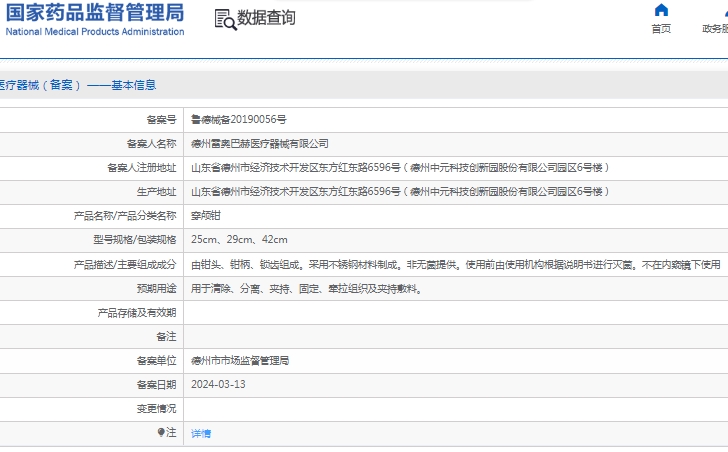This screenshot has height=452, width=728.
Task: Click the 产品描述/主要组成成分 label
Action: pyautogui.click(x=125, y=265)
